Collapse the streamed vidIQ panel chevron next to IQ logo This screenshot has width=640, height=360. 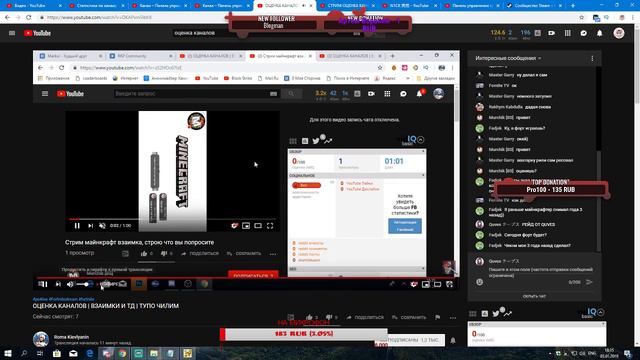pos(421,140)
